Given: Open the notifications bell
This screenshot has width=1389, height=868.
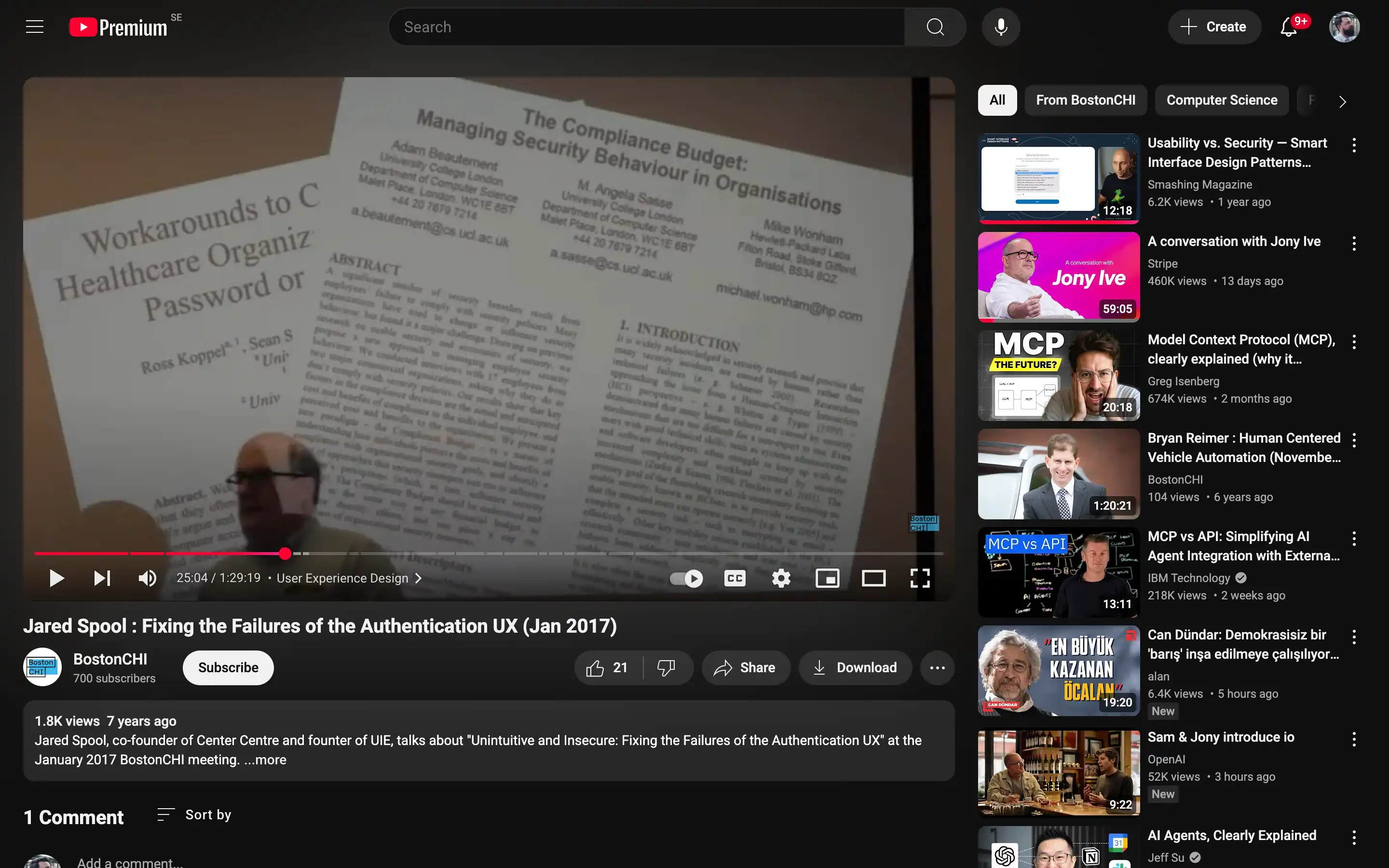Looking at the screenshot, I should point(1289,27).
